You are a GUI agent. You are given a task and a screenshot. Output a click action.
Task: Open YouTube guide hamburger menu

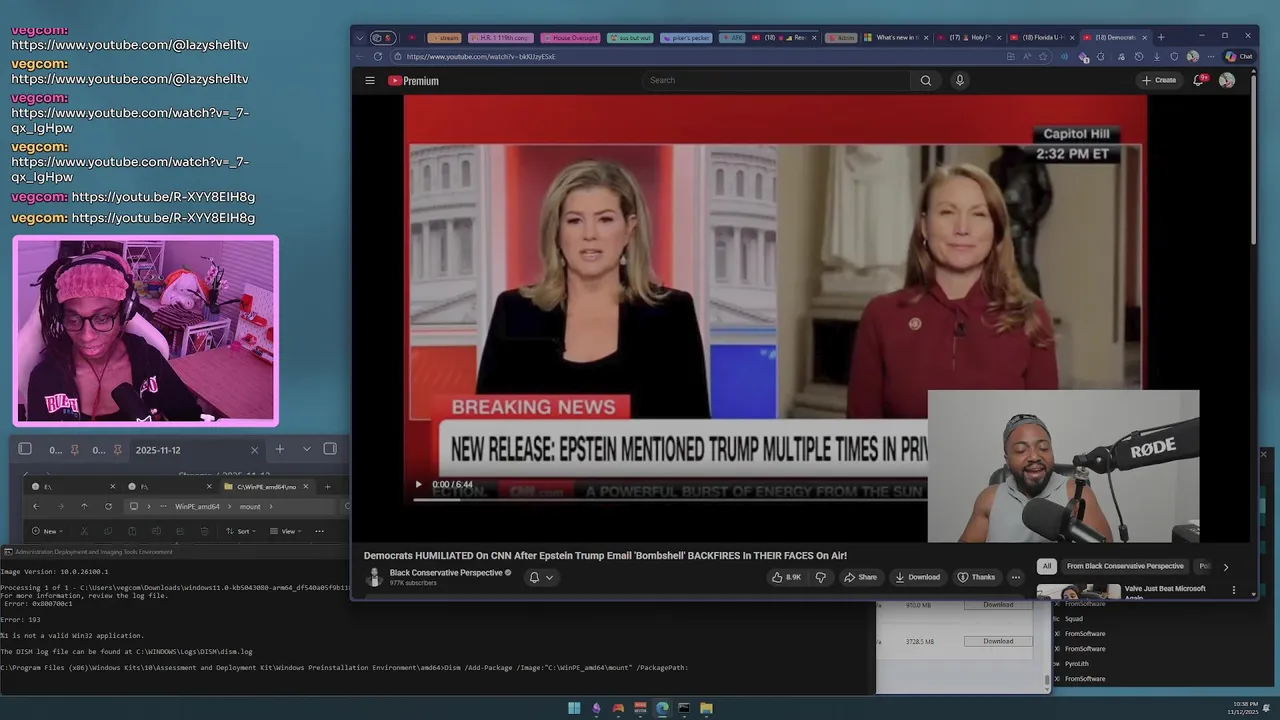click(370, 80)
